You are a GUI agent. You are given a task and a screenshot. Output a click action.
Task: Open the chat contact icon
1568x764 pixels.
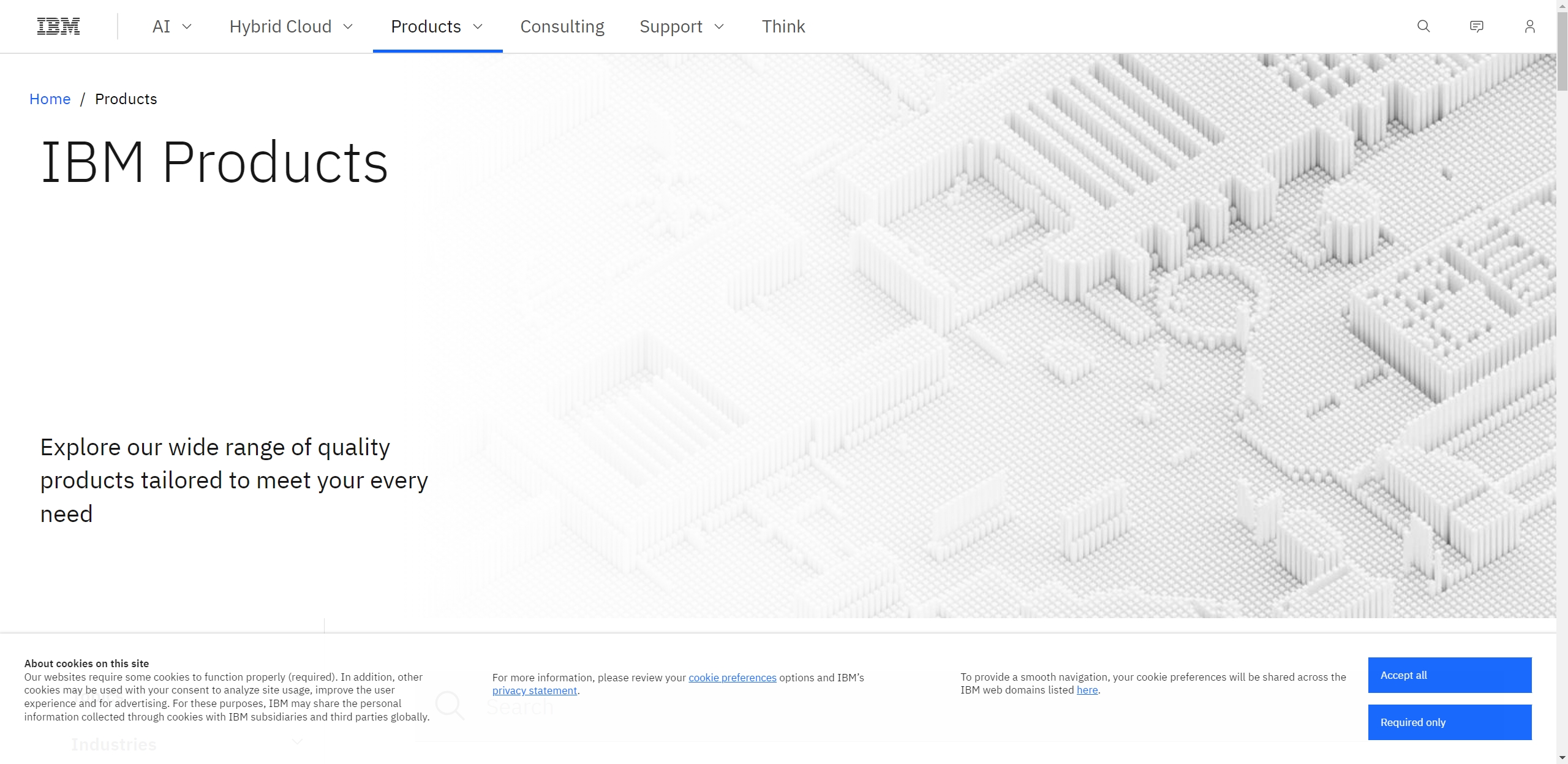pos(1476,26)
